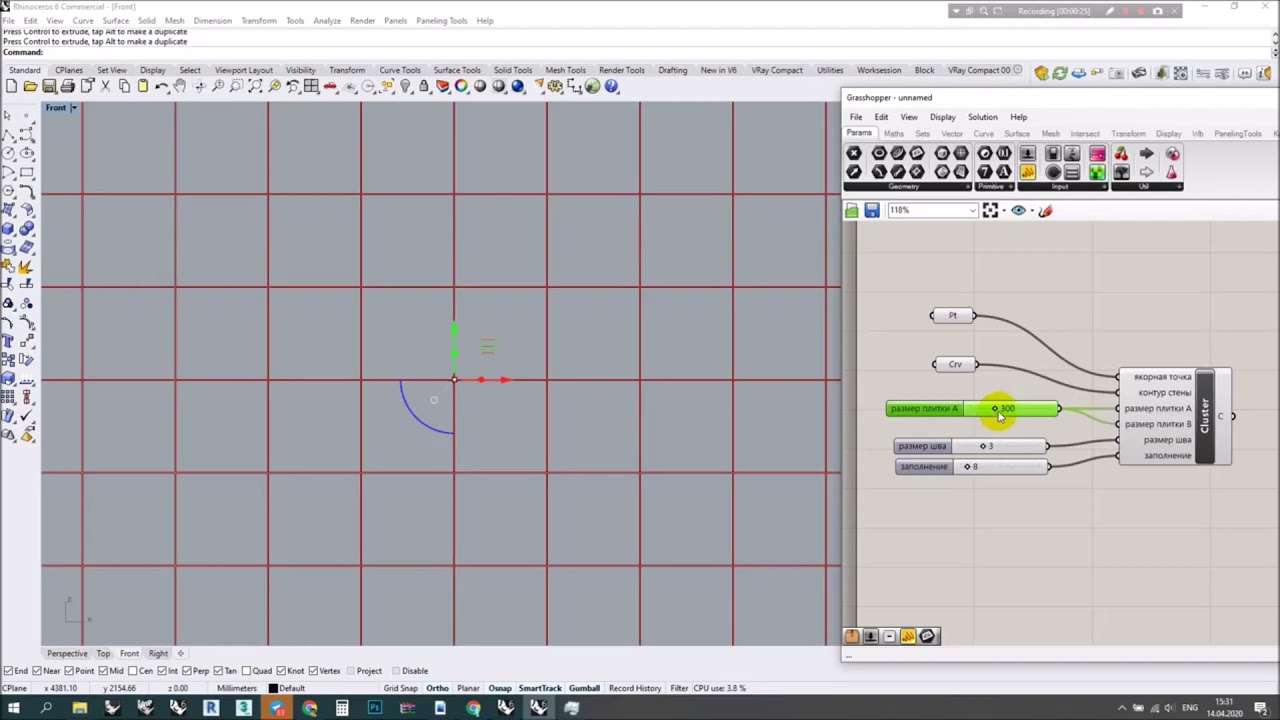
Task: Click the light bulb Hide/Show icon
Action: [x=405, y=86]
